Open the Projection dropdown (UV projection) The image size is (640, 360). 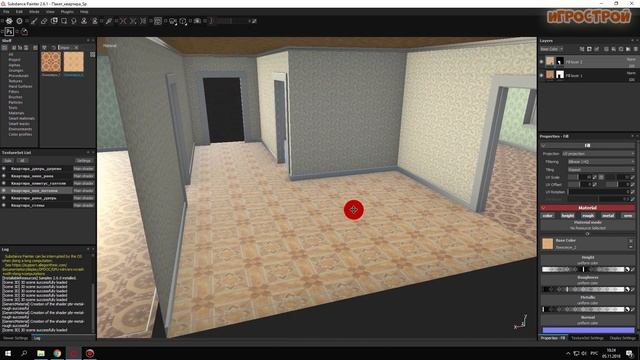point(598,154)
